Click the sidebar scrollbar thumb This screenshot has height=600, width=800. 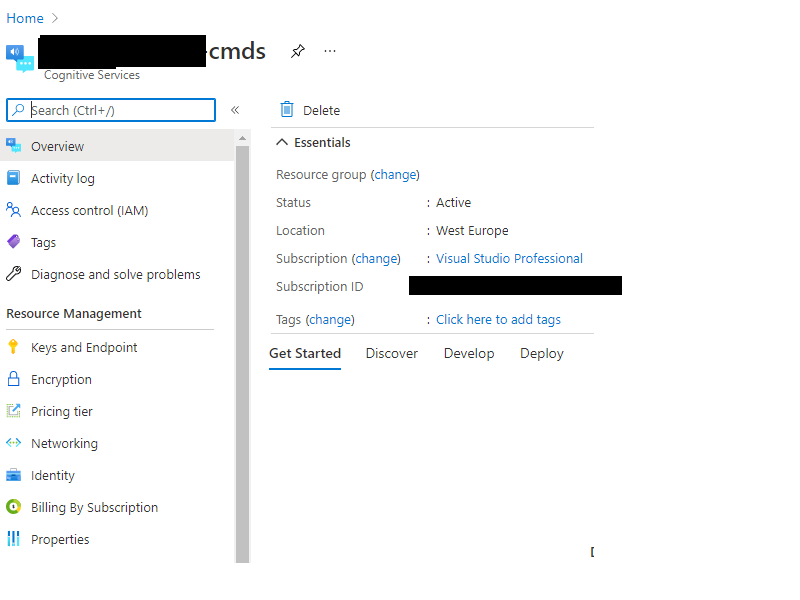pos(242,355)
